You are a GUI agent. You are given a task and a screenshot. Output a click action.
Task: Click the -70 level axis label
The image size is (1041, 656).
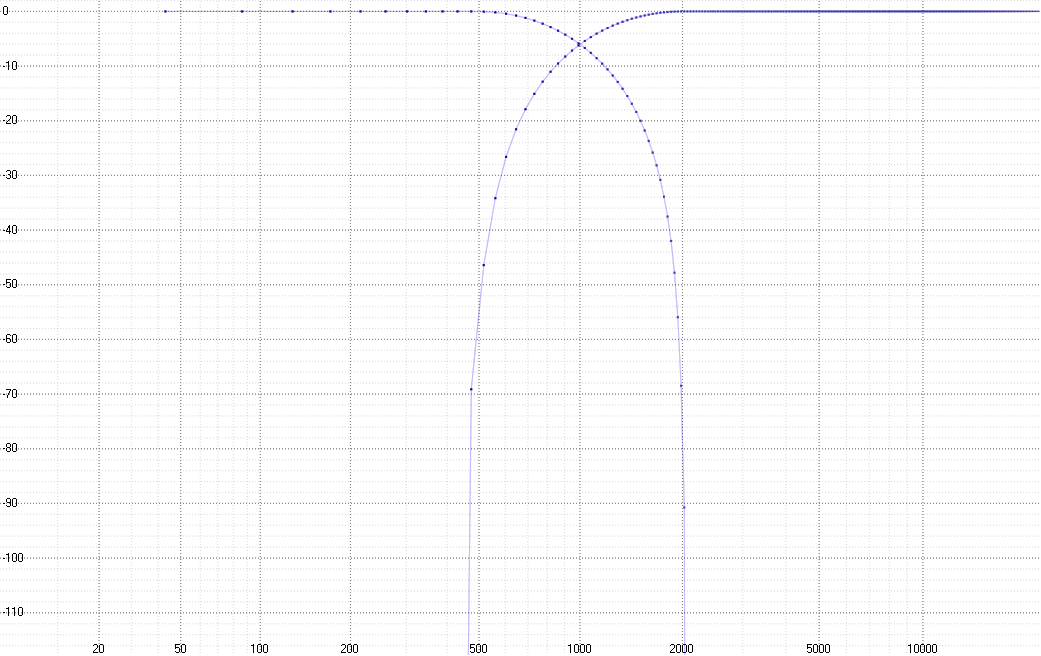pos(9,394)
